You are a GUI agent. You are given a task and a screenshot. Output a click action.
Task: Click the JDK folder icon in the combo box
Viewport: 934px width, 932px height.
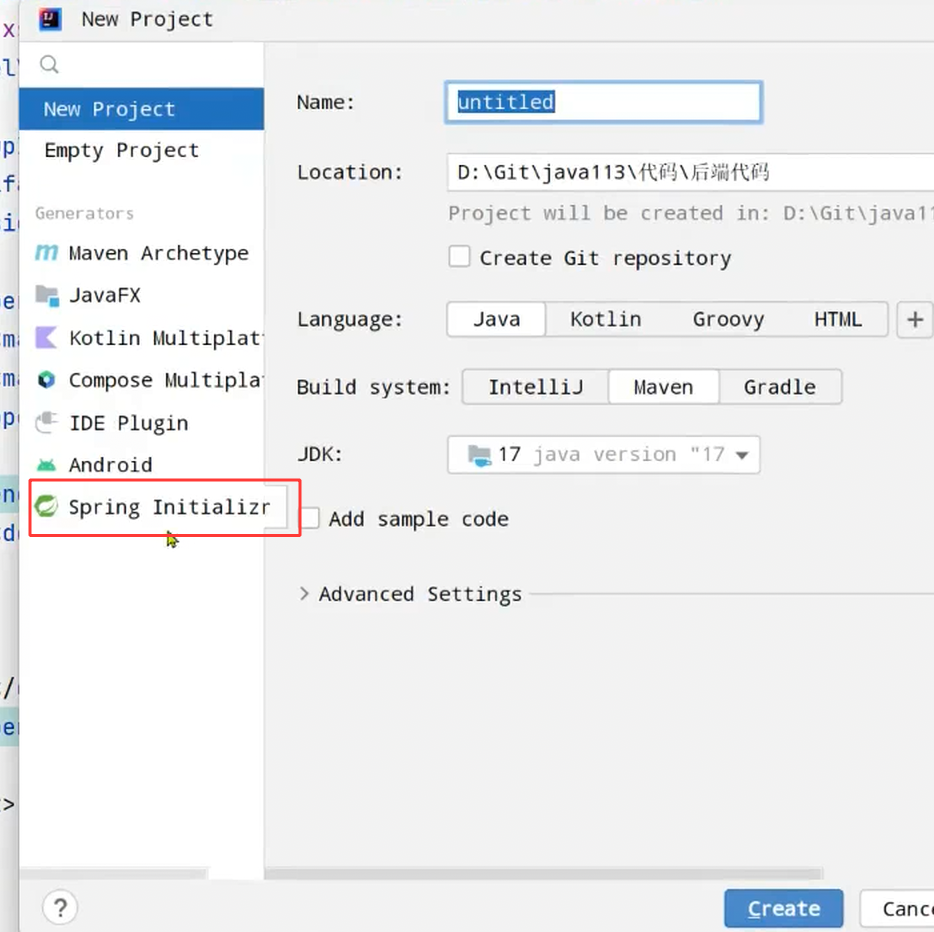coord(479,455)
